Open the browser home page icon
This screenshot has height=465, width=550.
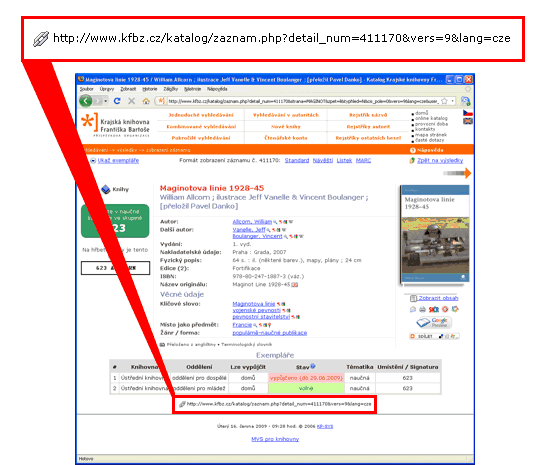point(146,101)
